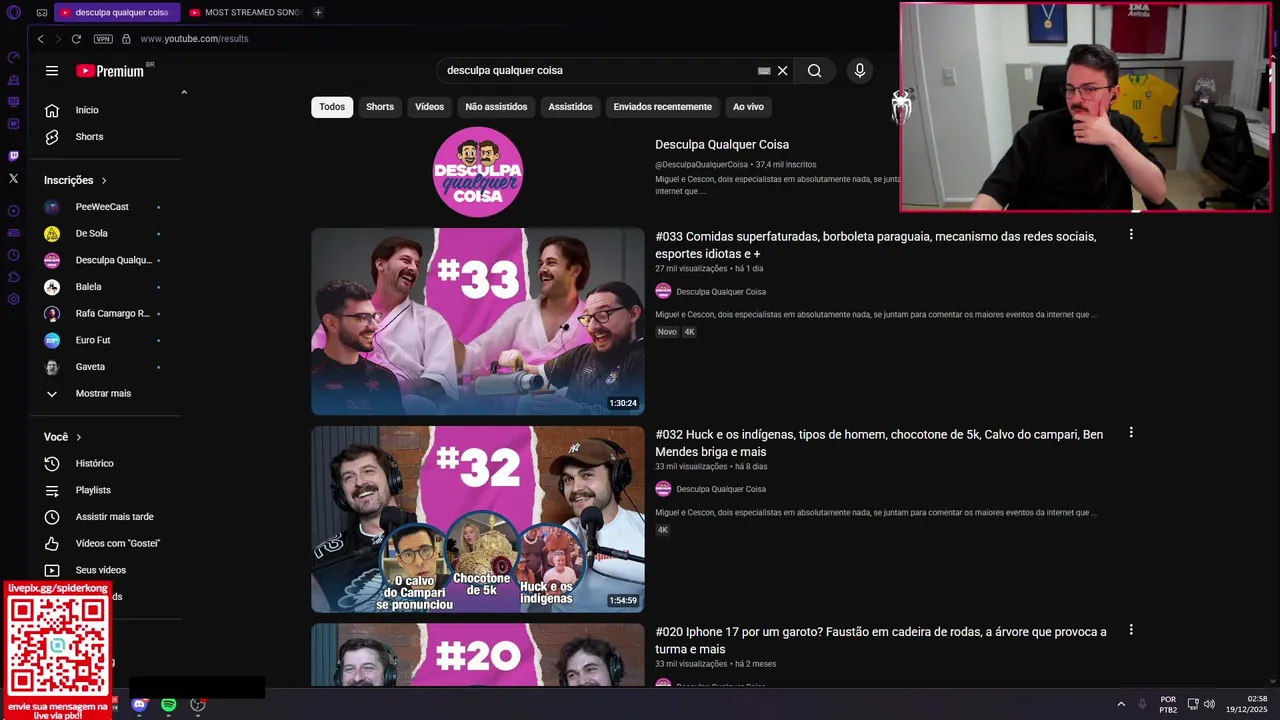Expand the Inscrições section arrow
The height and width of the screenshot is (720, 1280).
tap(104, 181)
